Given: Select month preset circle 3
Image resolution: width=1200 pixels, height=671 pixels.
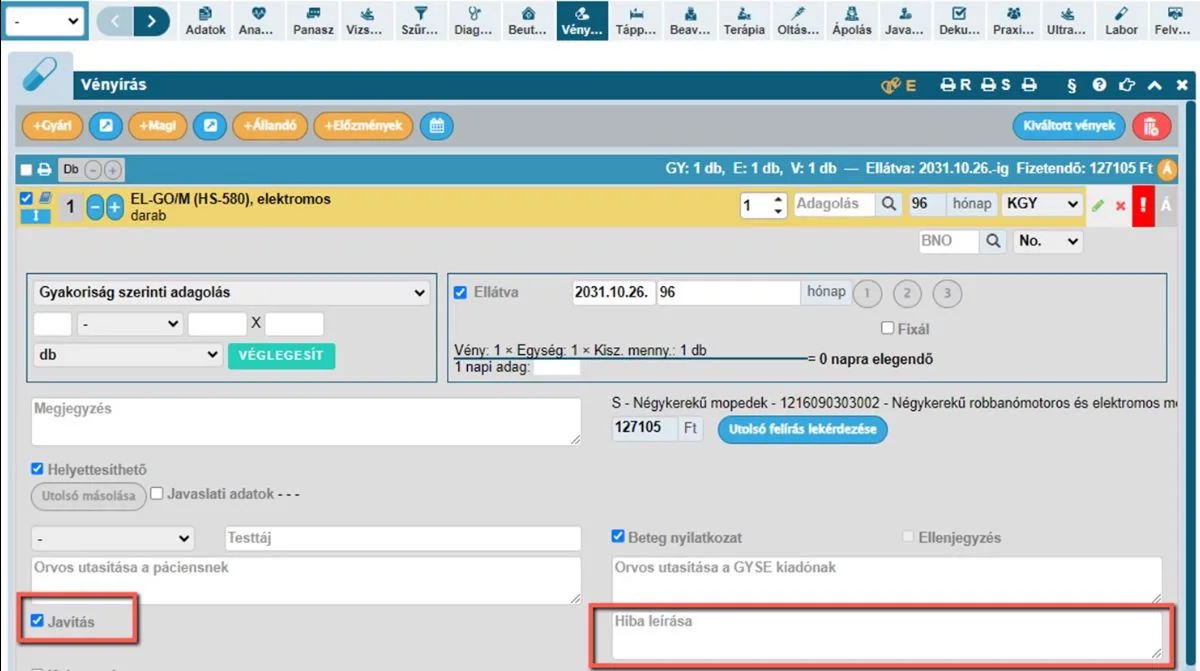Looking at the screenshot, I should click(947, 294).
